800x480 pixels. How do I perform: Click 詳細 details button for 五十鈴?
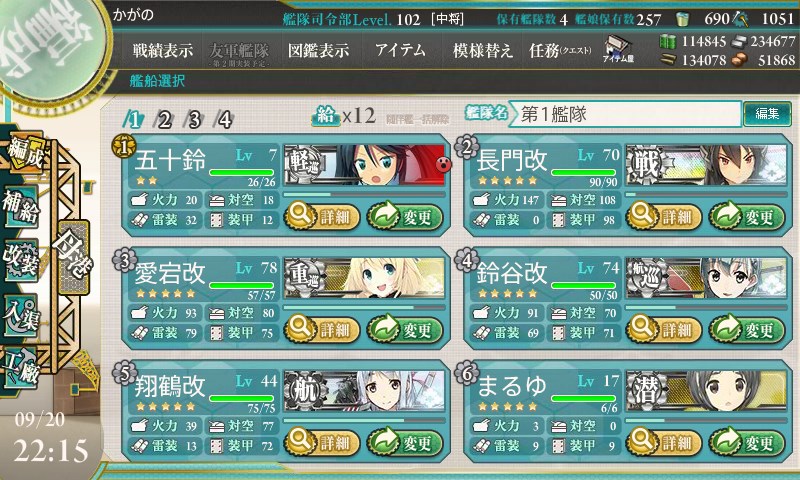(322, 217)
